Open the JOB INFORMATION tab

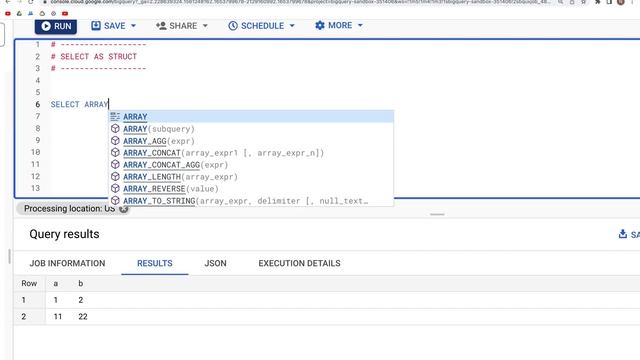[x=67, y=263]
